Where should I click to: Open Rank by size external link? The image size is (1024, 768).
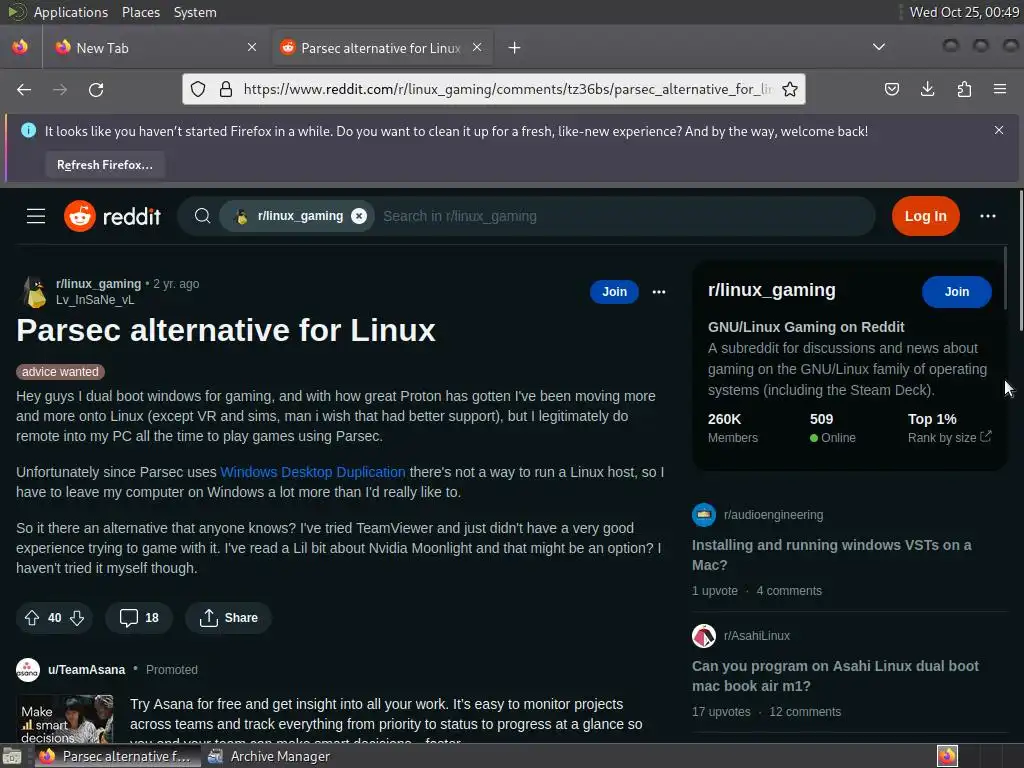[950, 438]
